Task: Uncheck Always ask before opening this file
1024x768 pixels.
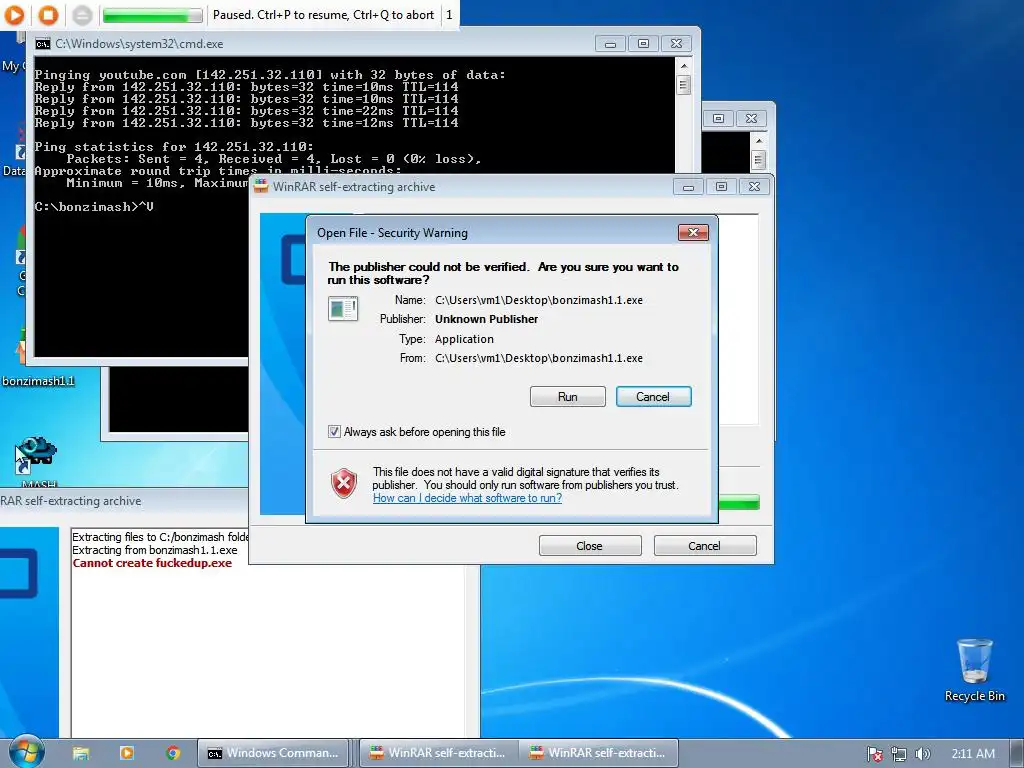Action: (334, 432)
